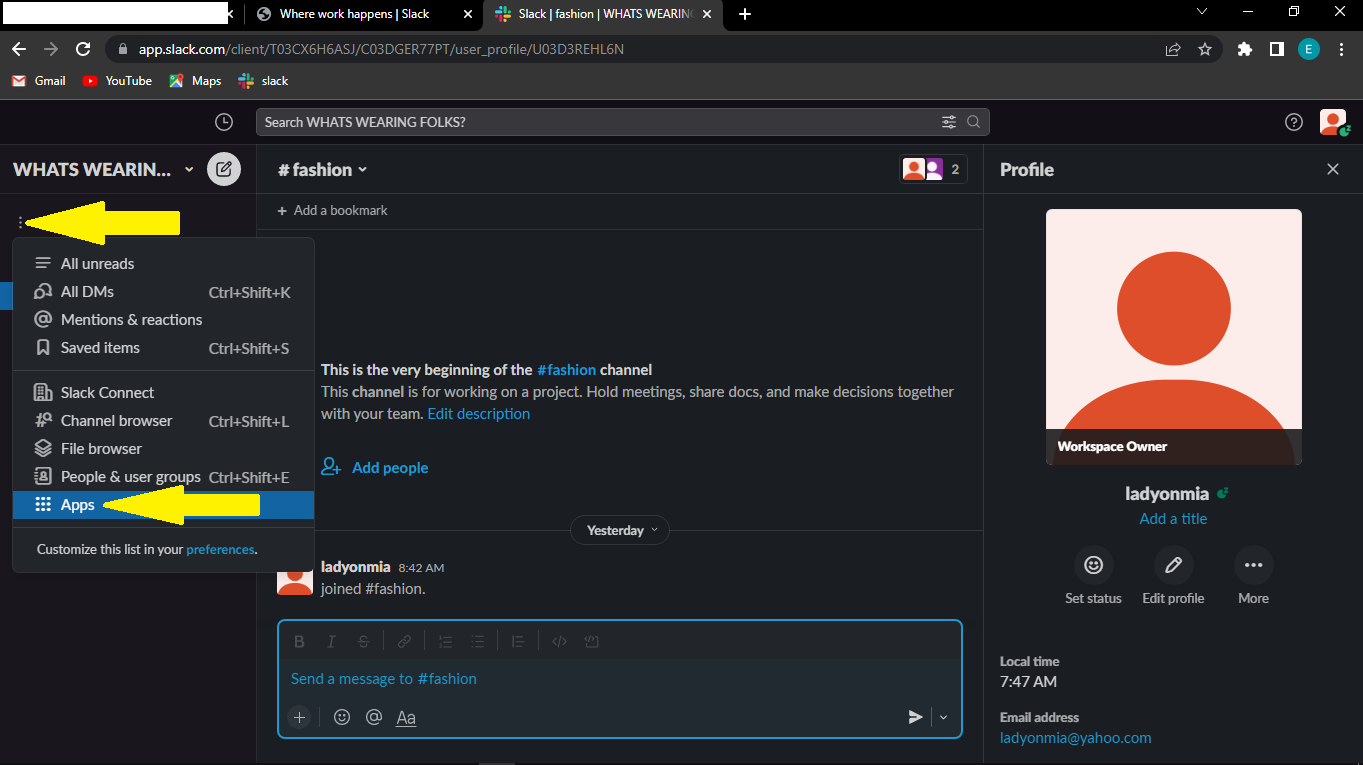The height and width of the screenshot is (765, 1363).
Task: Open Slack Connect menu item
Action: (x=163, y=393)
